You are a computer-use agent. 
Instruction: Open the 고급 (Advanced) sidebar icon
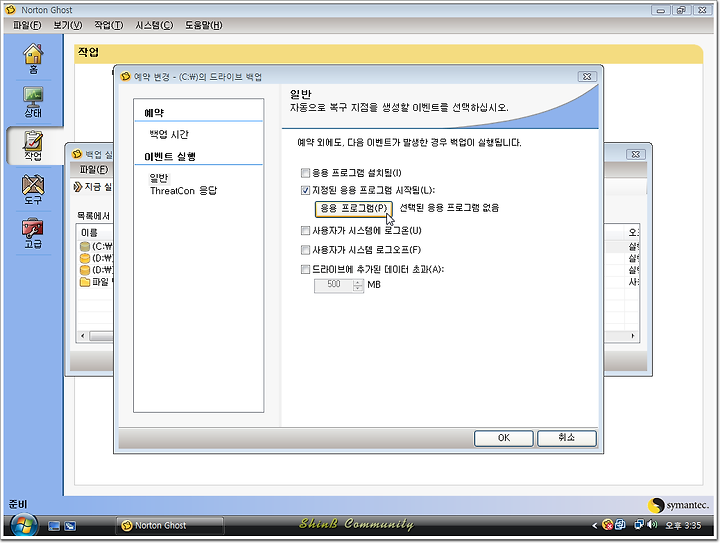(x=33, y=234)
